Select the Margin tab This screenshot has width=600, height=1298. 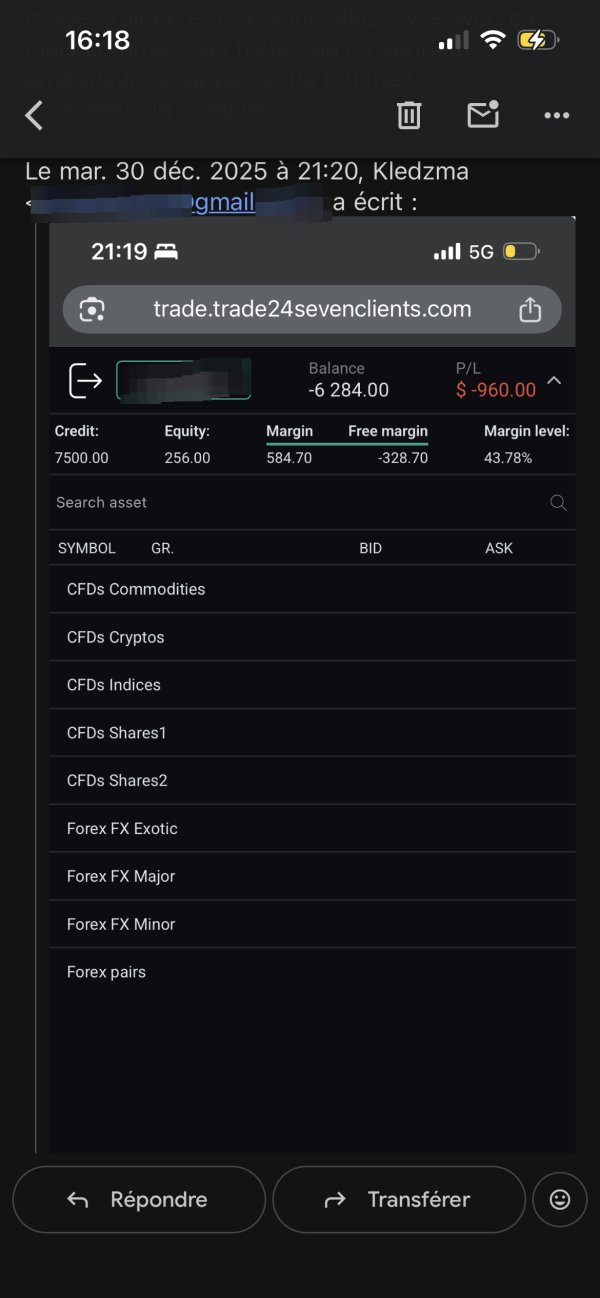point(290,432)
